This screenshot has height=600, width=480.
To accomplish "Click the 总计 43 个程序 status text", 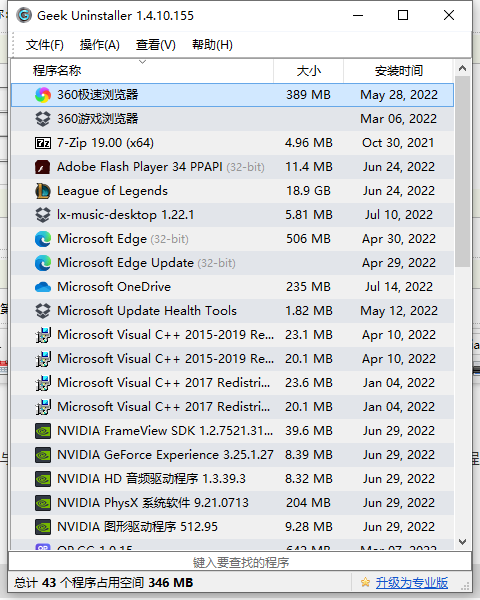I will coord(103,583).
